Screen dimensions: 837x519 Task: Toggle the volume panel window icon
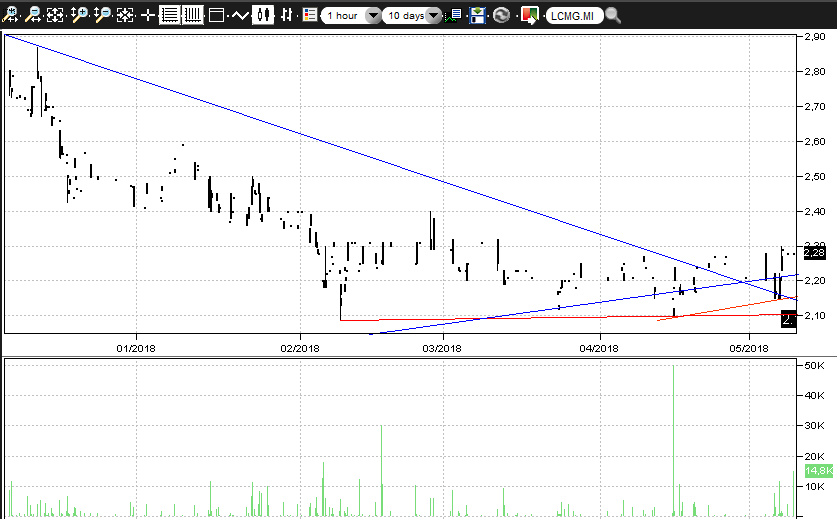point(216,15)
